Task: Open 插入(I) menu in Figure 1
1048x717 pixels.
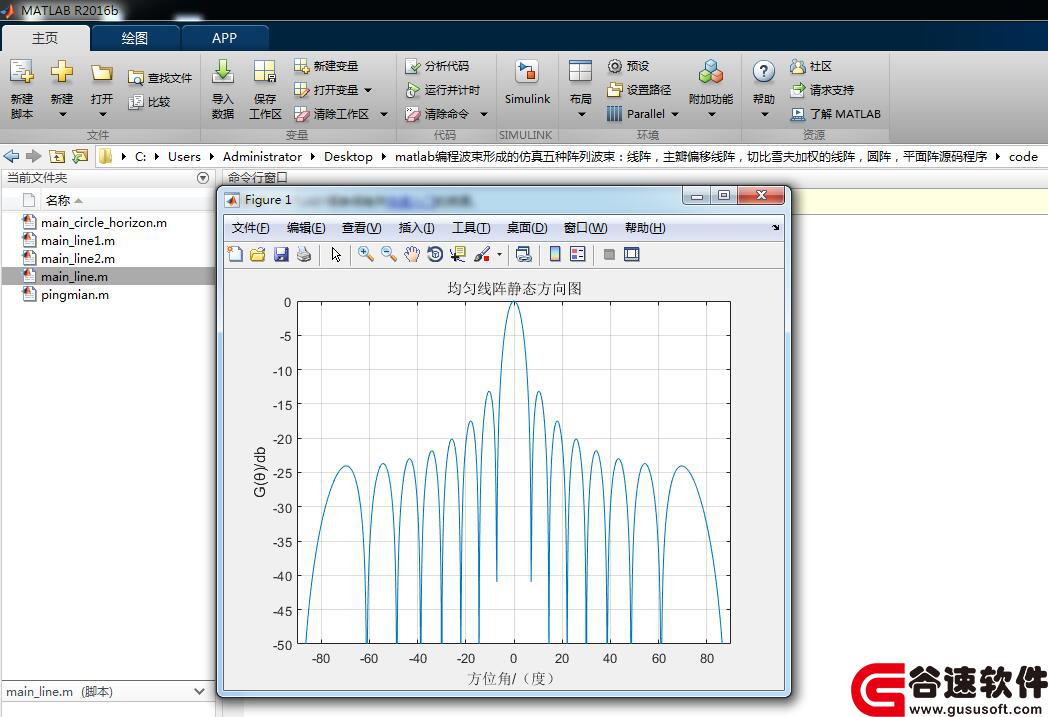Action: 416,228
